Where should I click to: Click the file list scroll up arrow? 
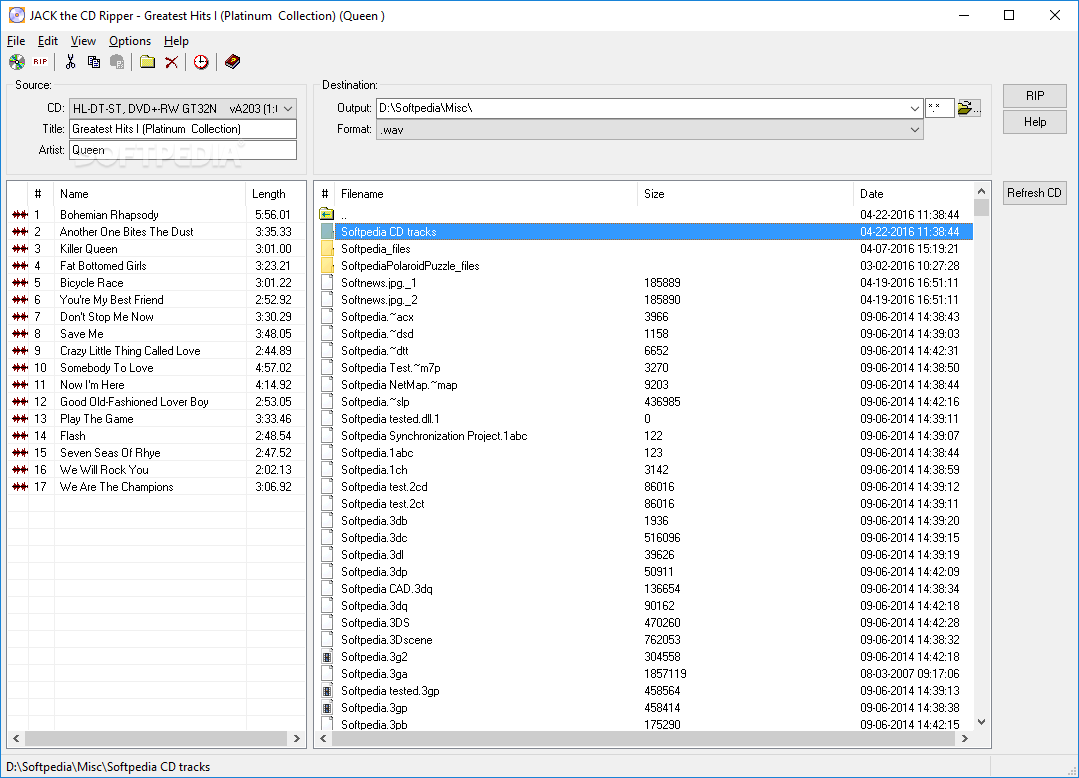pos(981,191)
